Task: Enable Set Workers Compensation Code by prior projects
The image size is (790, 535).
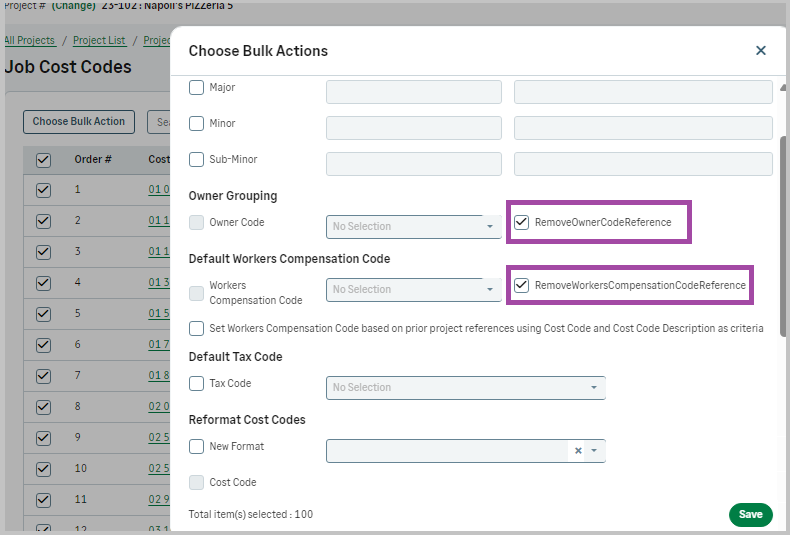Action: (x=196, y=328)
